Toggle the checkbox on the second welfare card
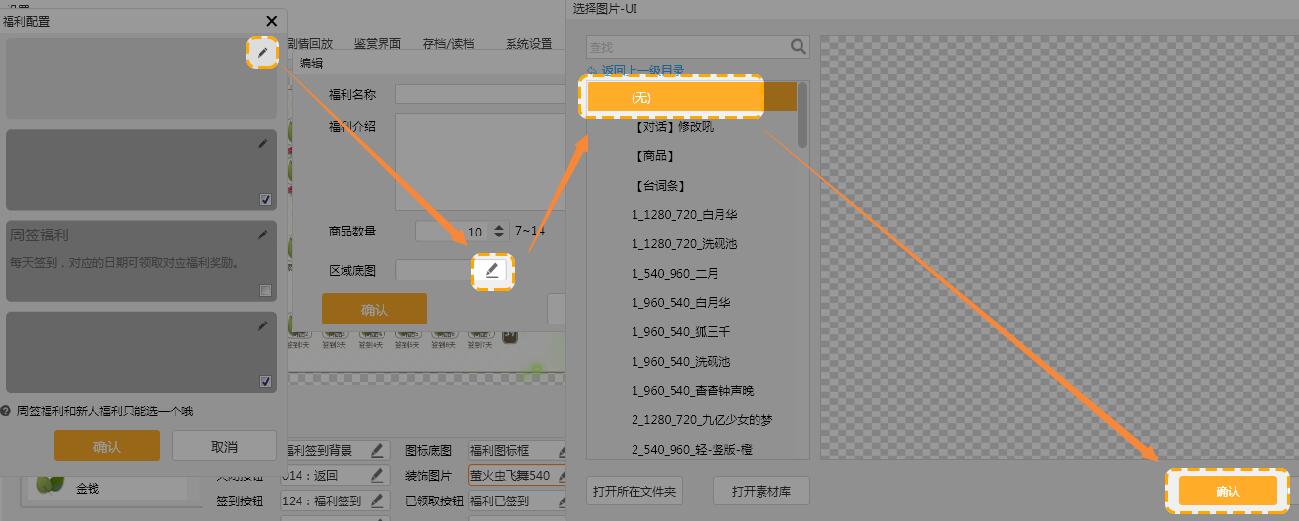The width and height of the screenshot is (1299, 521). pos(265,200)
